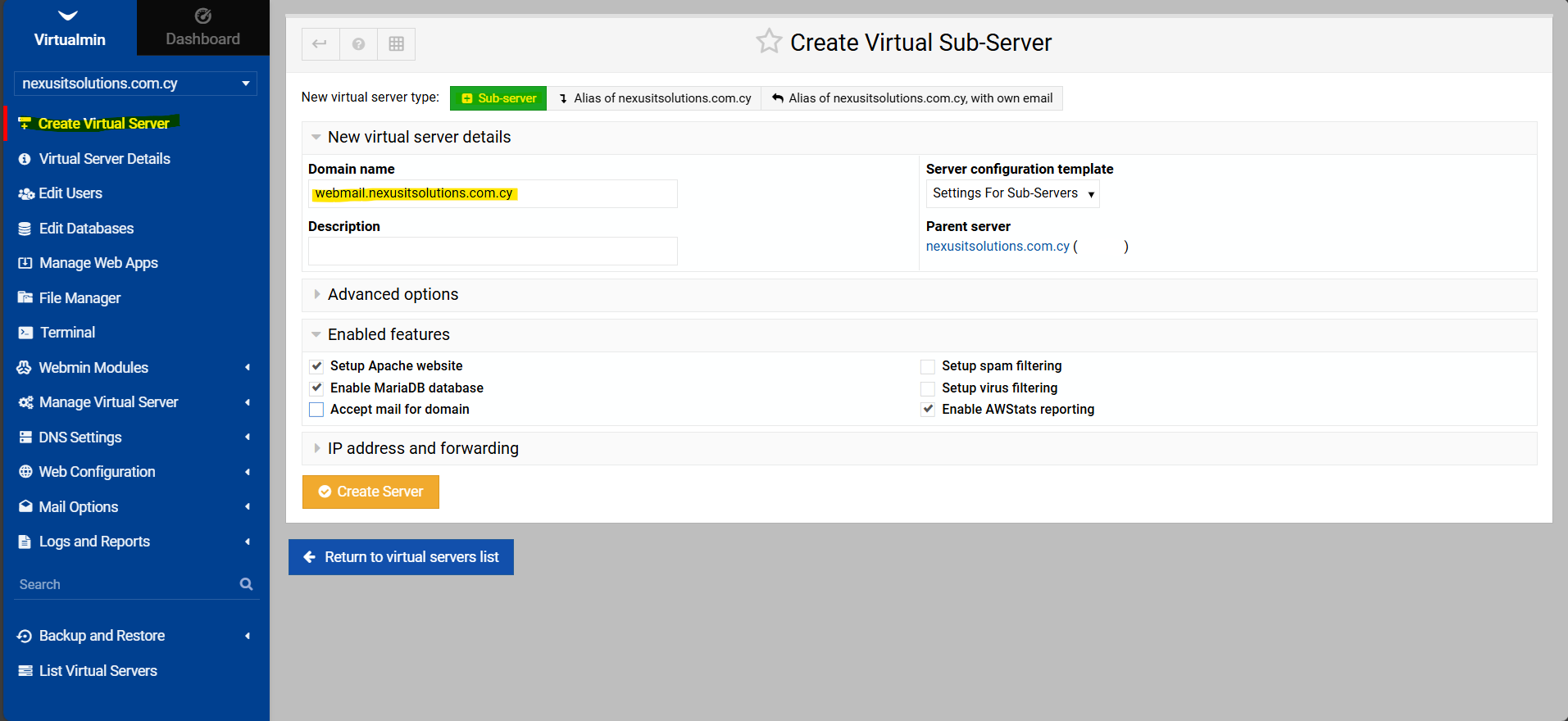The width and height of the screenshot is (1568, 721).
Task: Click the Edit Users people icon
Action: coord(25,194)
